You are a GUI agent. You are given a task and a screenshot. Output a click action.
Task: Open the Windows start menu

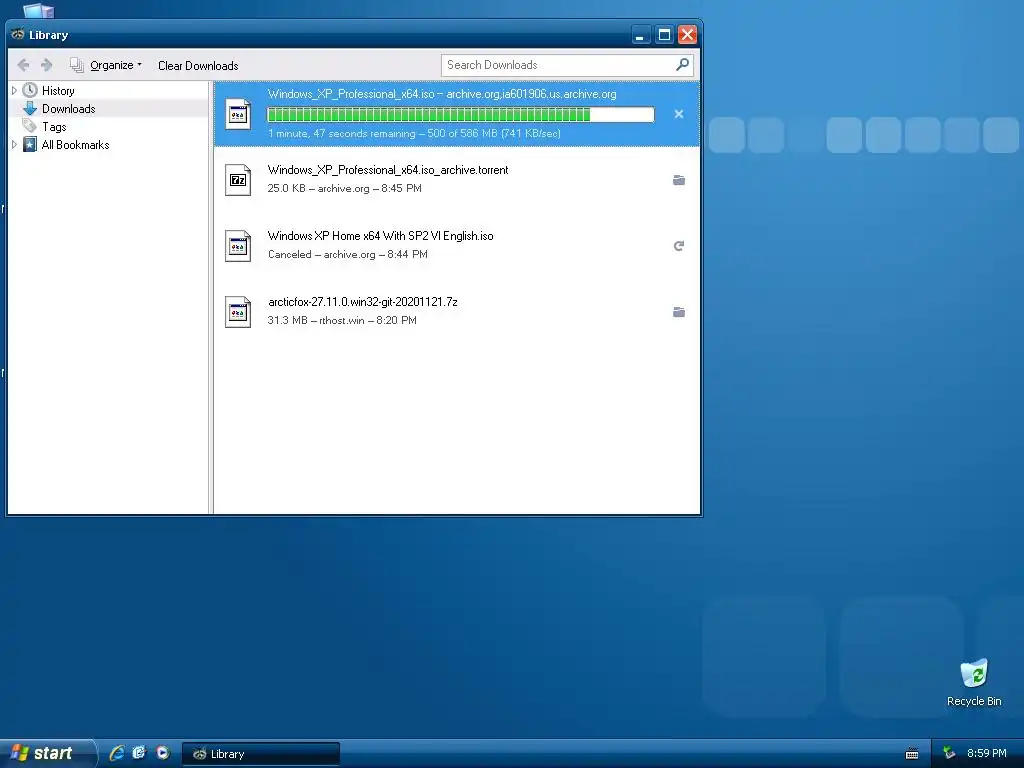47,753
